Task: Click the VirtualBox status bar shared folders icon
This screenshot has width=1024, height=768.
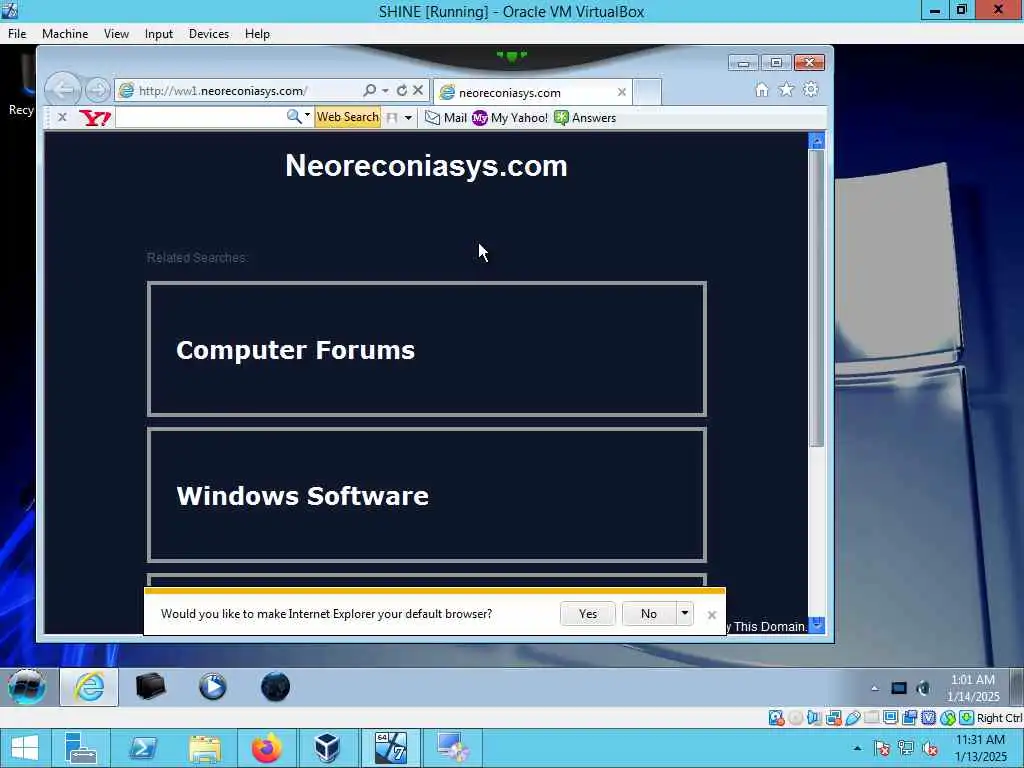Action: point(871,718)
